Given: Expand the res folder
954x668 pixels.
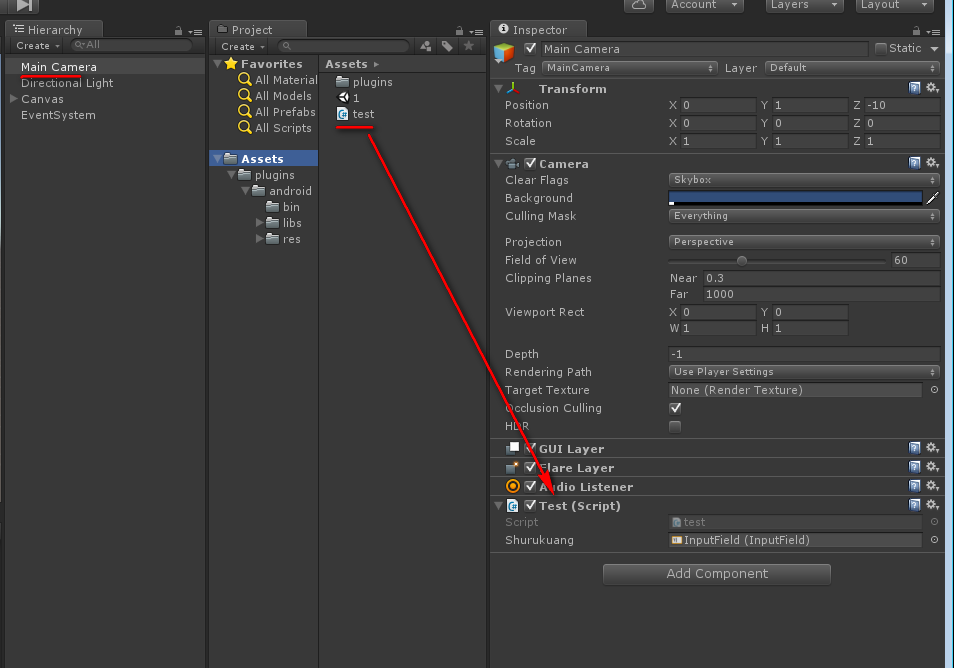Looking at the screenshot, I should (x=260, y=238).
